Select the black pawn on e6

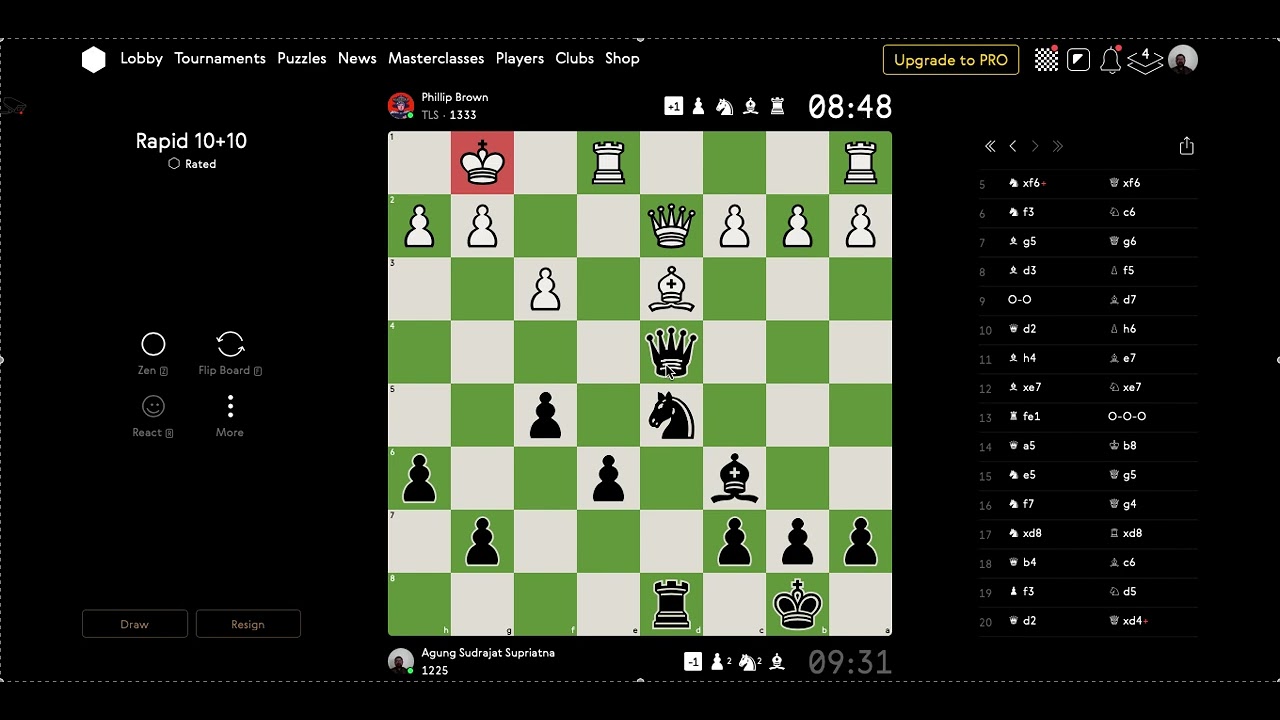click(x=608, y=478)
